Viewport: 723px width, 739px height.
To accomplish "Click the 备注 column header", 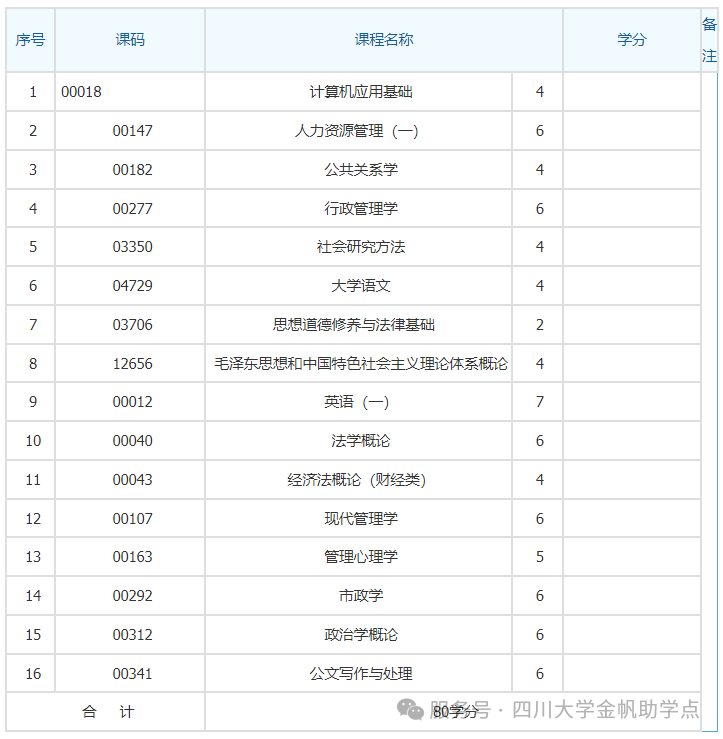I will (x=709, y=40).
